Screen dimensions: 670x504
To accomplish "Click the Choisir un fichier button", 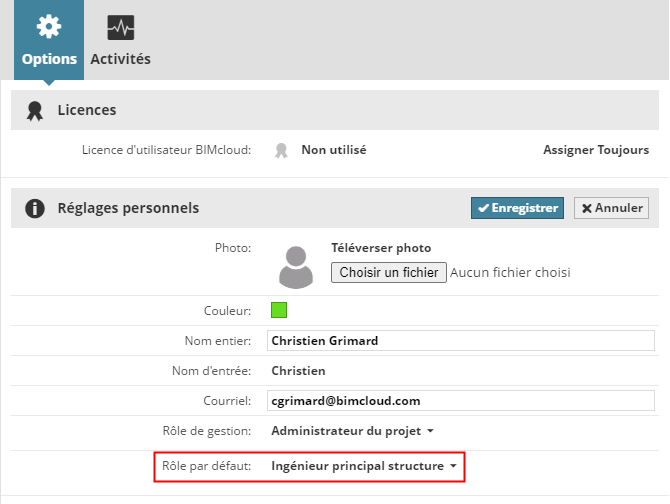I will tap(388, 272).
